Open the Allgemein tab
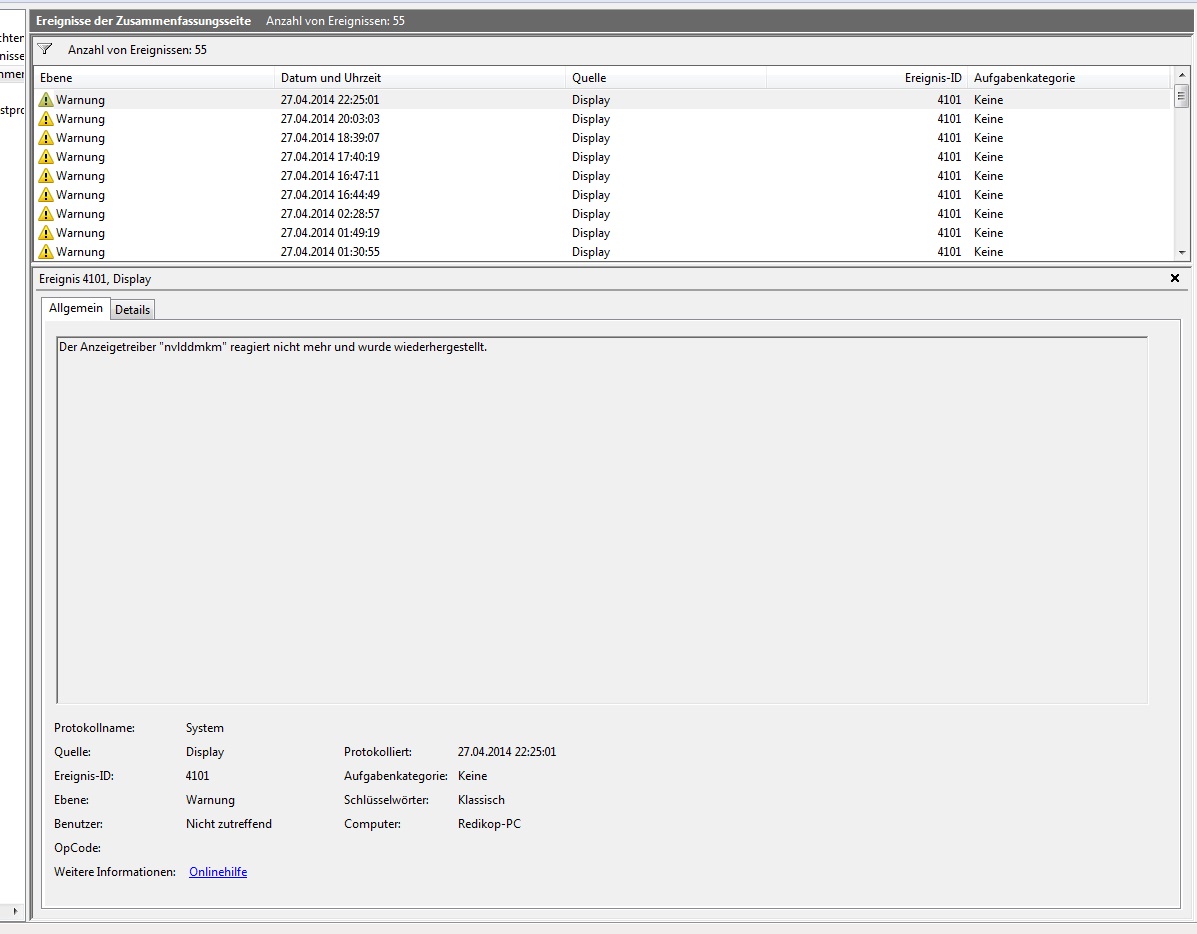Screen dimensions: 1197x934 [x=76, y=308]
